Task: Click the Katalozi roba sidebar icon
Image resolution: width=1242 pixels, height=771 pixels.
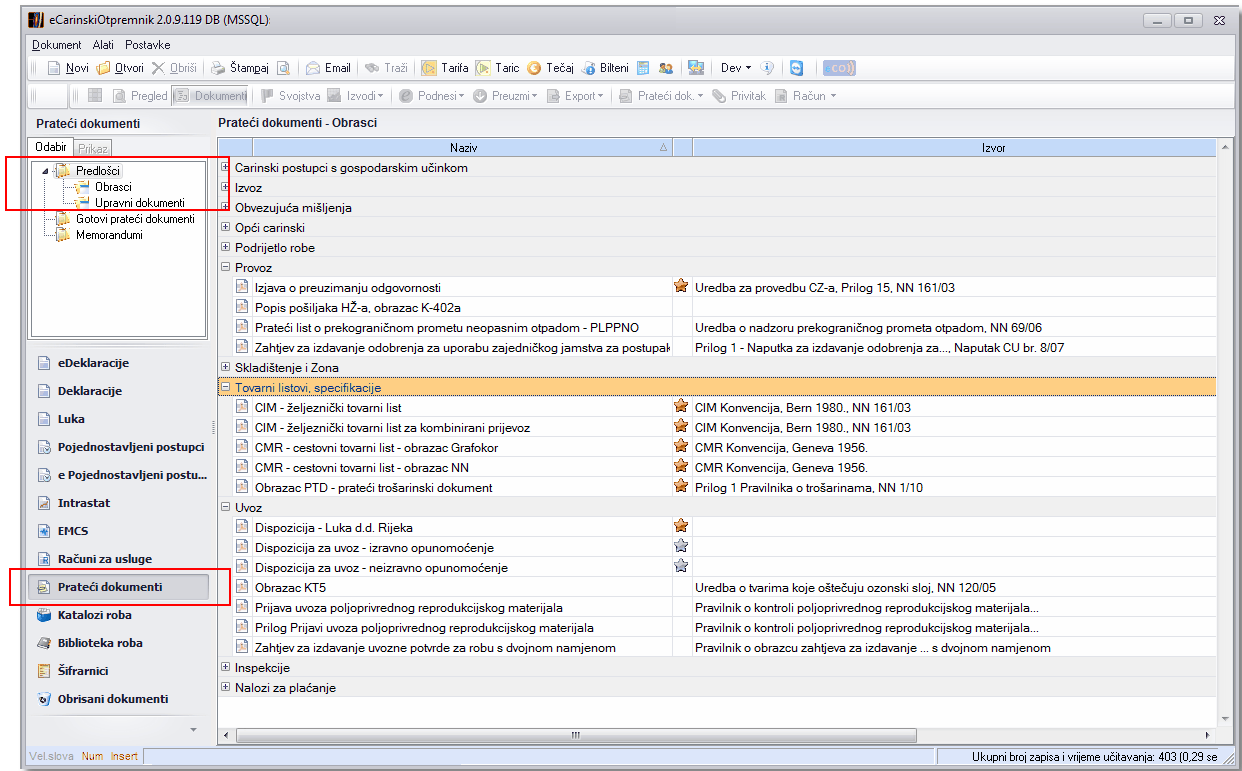Action: pos(43,615)
